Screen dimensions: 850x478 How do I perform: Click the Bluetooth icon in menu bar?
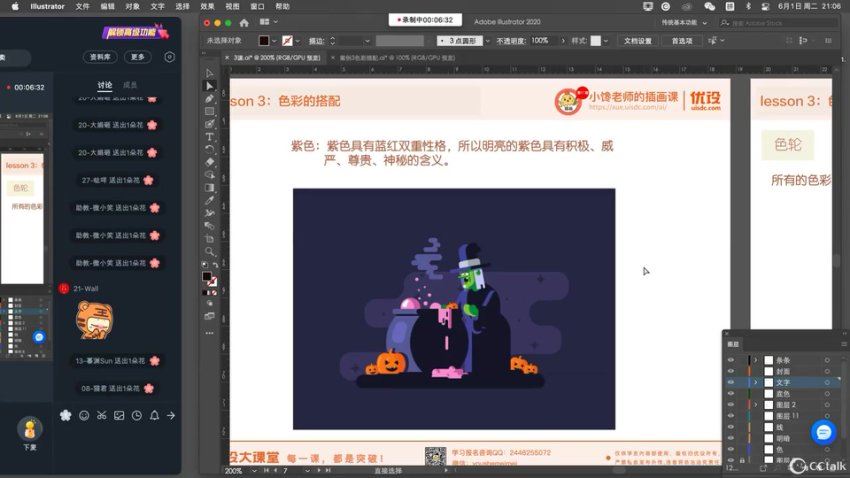coord(748,7)
